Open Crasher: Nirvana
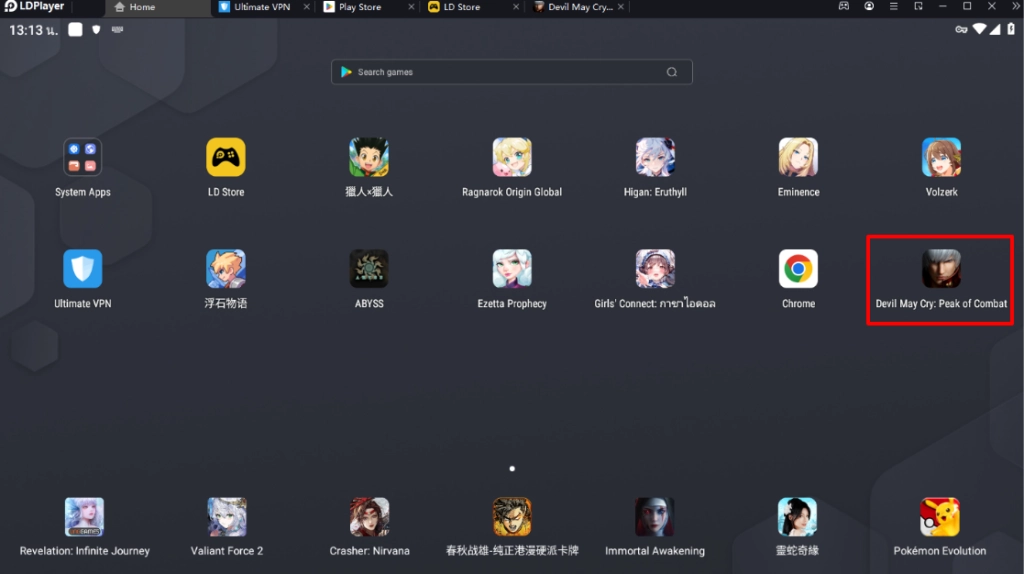Image resolution: width=1024 pixels, height=574 pixels. point(369,517)
